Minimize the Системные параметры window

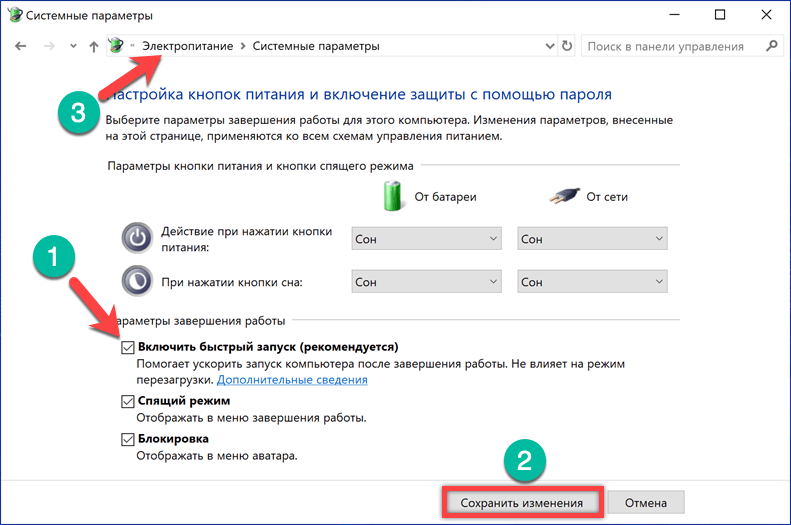674,15
